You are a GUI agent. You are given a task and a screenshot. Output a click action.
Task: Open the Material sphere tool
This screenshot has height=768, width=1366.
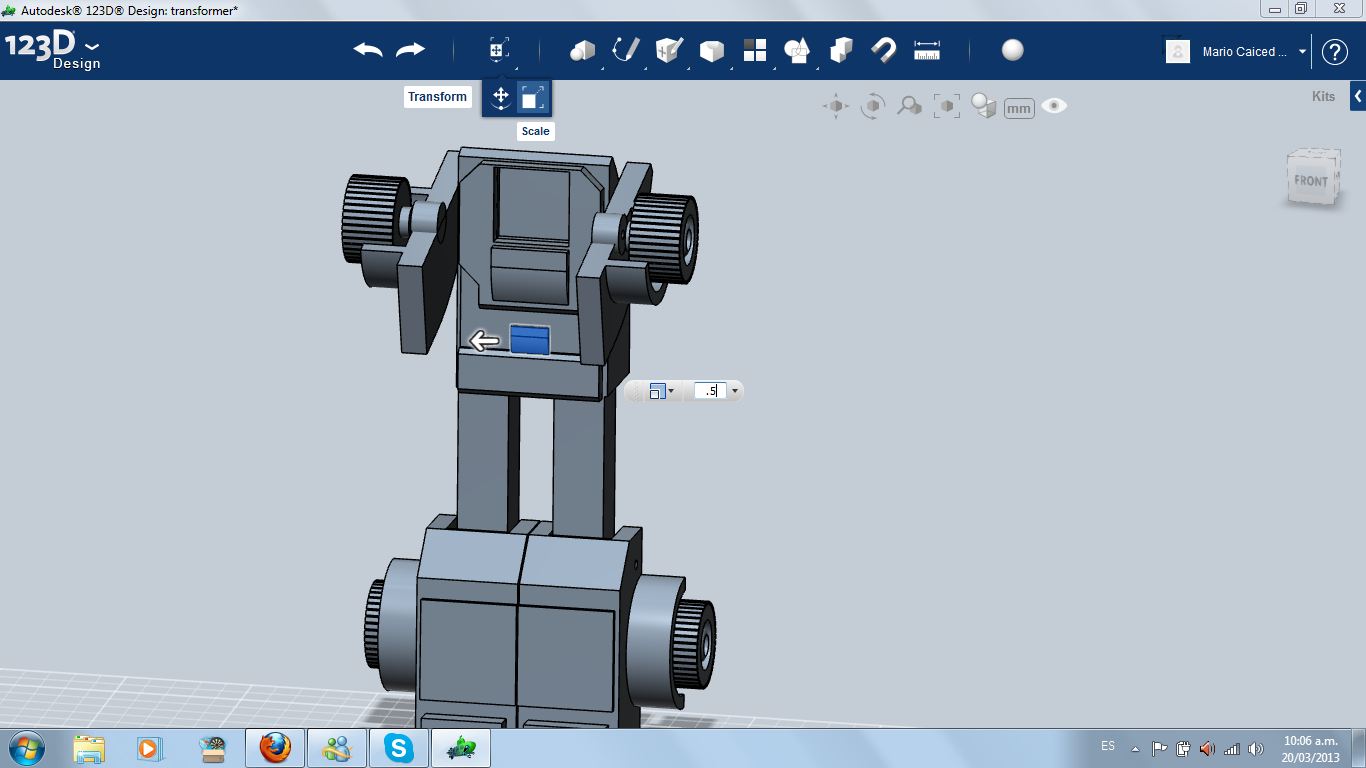[x=1013, y=50]
